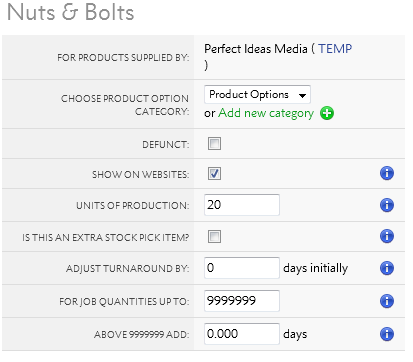Screen dimensions: 413x362
Task: Click info icon for Adjust Turnaround By
Action: click(387, 268)
